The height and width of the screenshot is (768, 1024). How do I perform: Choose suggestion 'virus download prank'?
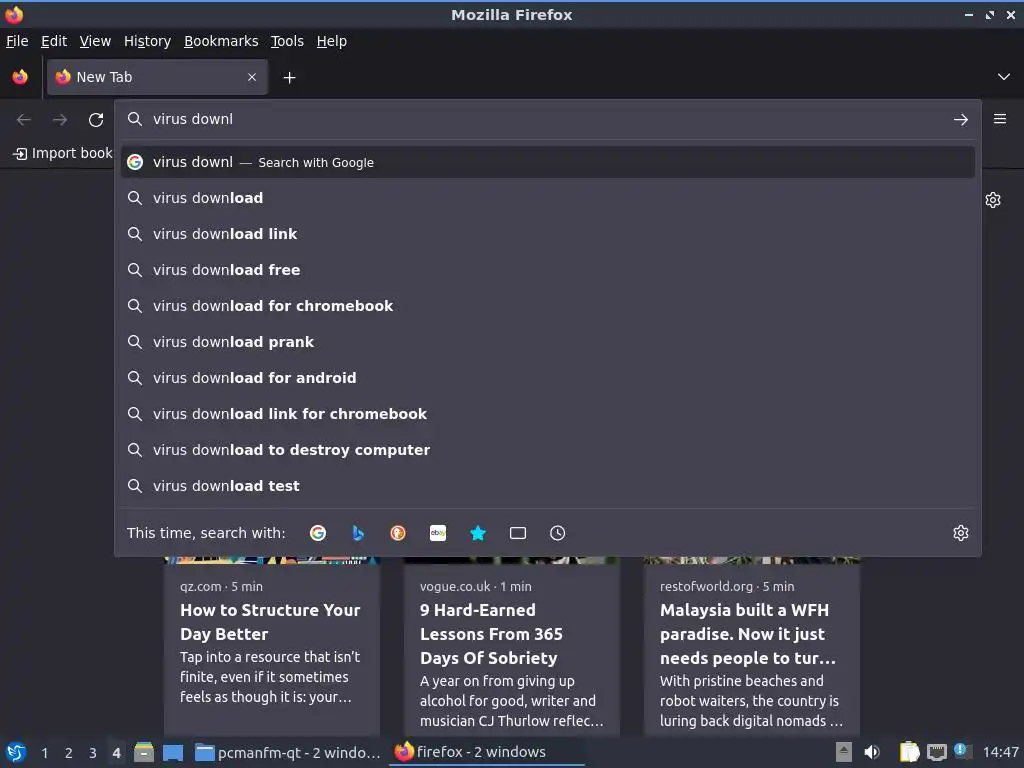(x=548, y=342)
